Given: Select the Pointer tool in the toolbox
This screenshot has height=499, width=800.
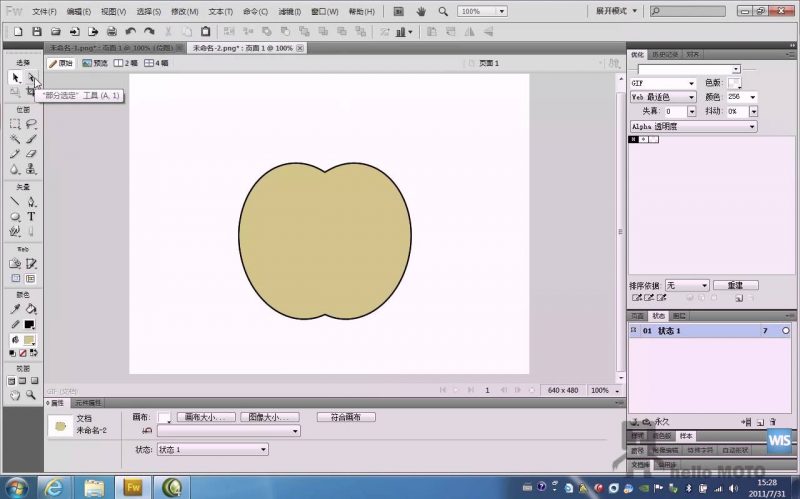Looking at the screenshot, I should click(x=15, y=78).
